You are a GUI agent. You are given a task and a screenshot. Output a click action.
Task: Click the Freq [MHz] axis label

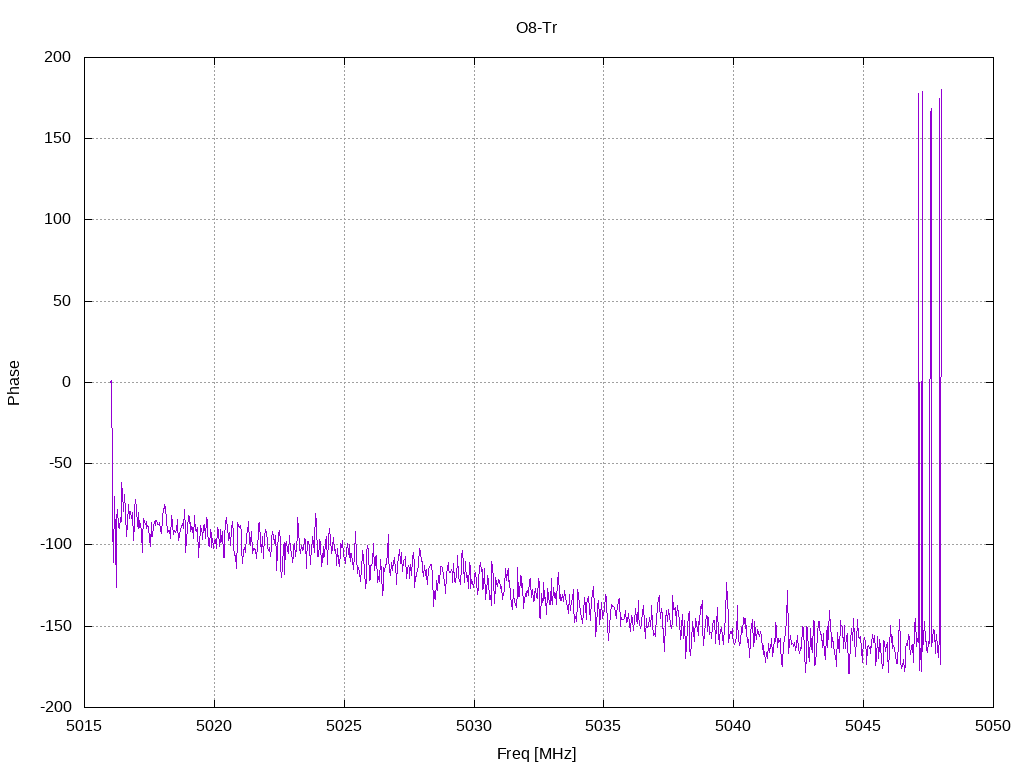pos(536,754)
